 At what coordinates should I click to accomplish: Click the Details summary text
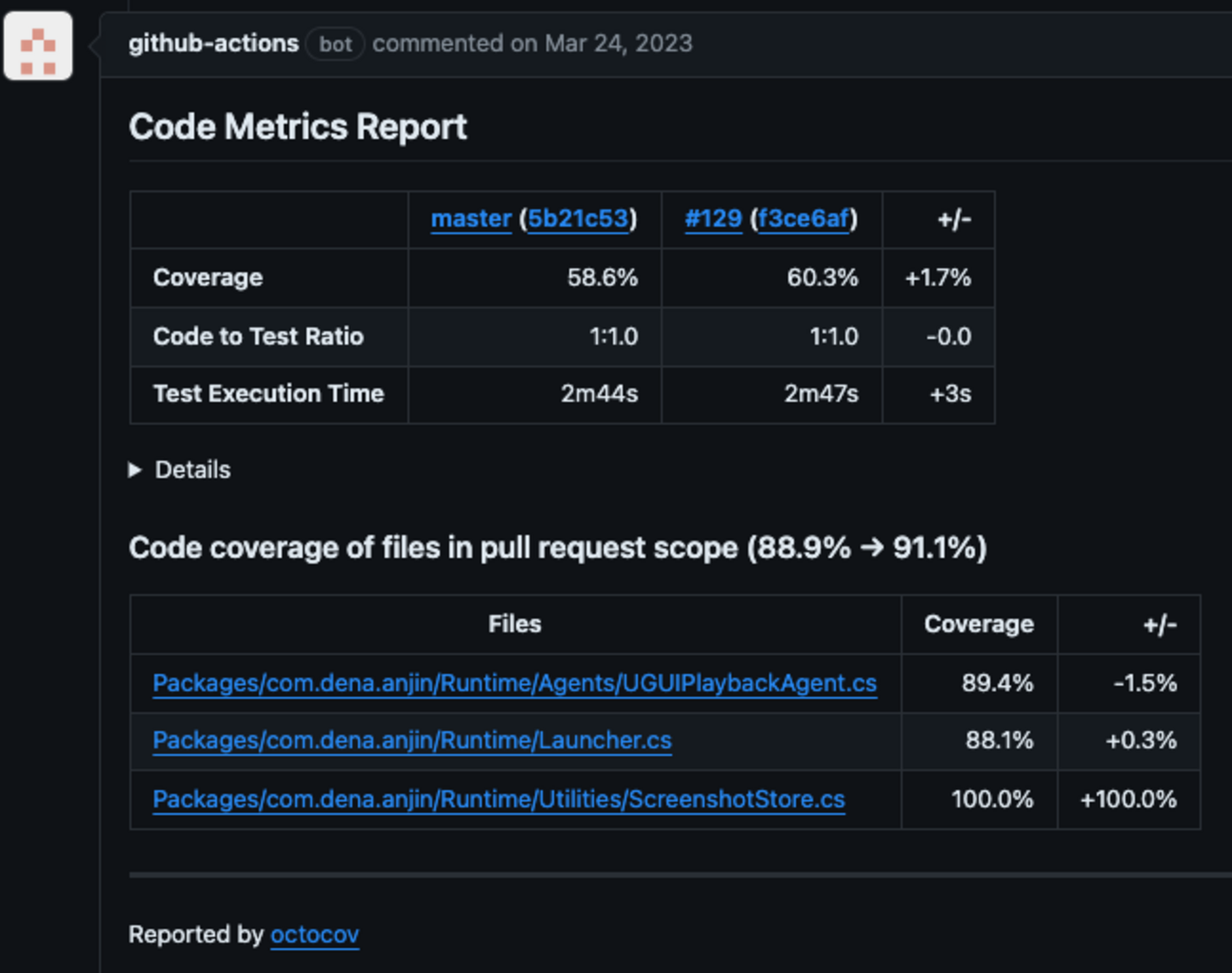[192, 470]
